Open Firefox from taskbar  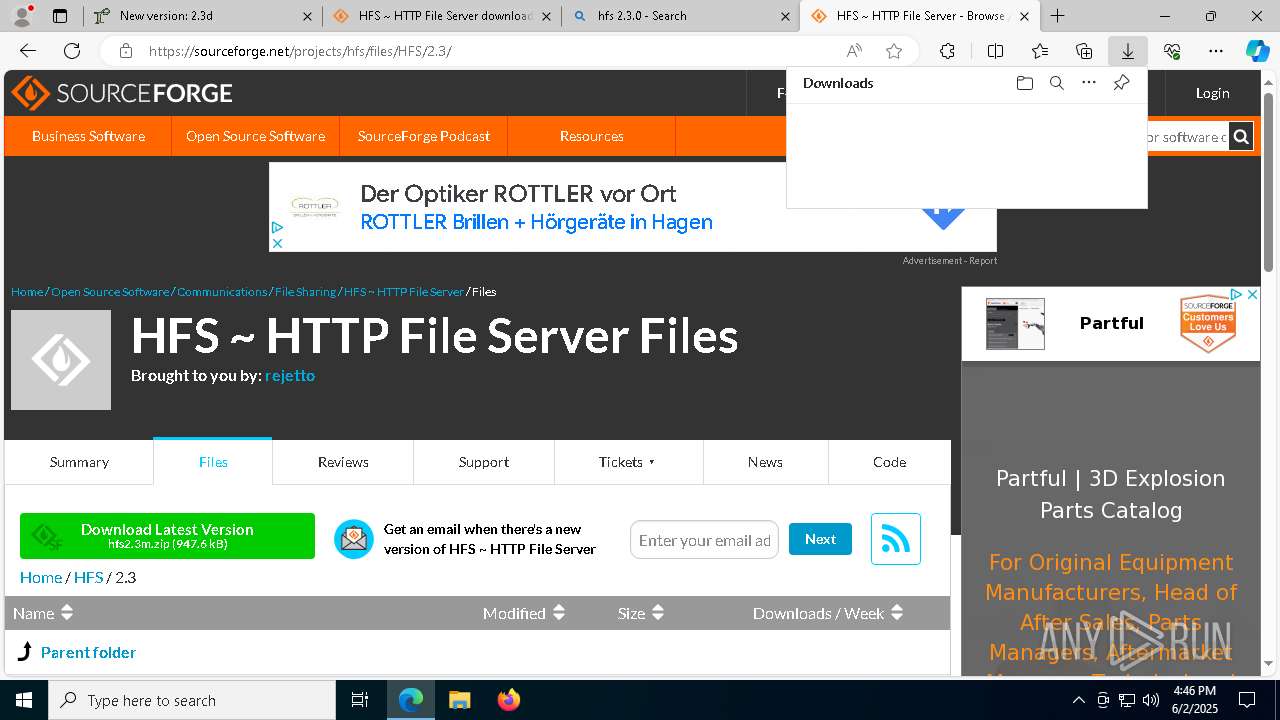click(509, 700)
